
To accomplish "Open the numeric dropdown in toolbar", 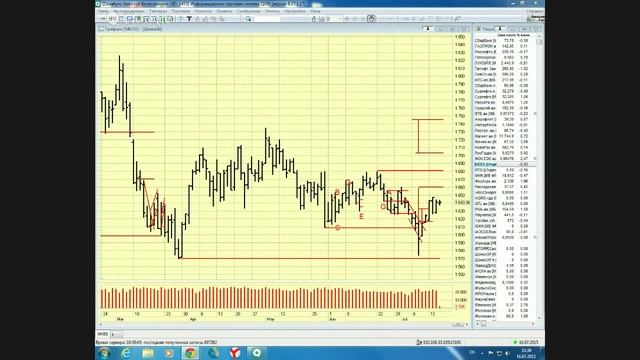I will 333,19.
